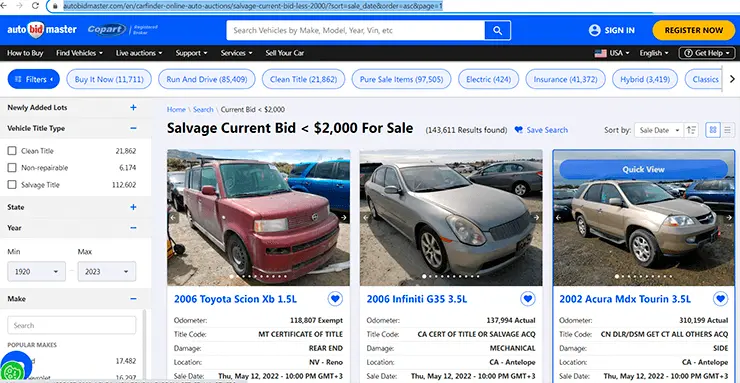Switch to list view
This screenshot has width=740, height=383.
tap(728, 130)
